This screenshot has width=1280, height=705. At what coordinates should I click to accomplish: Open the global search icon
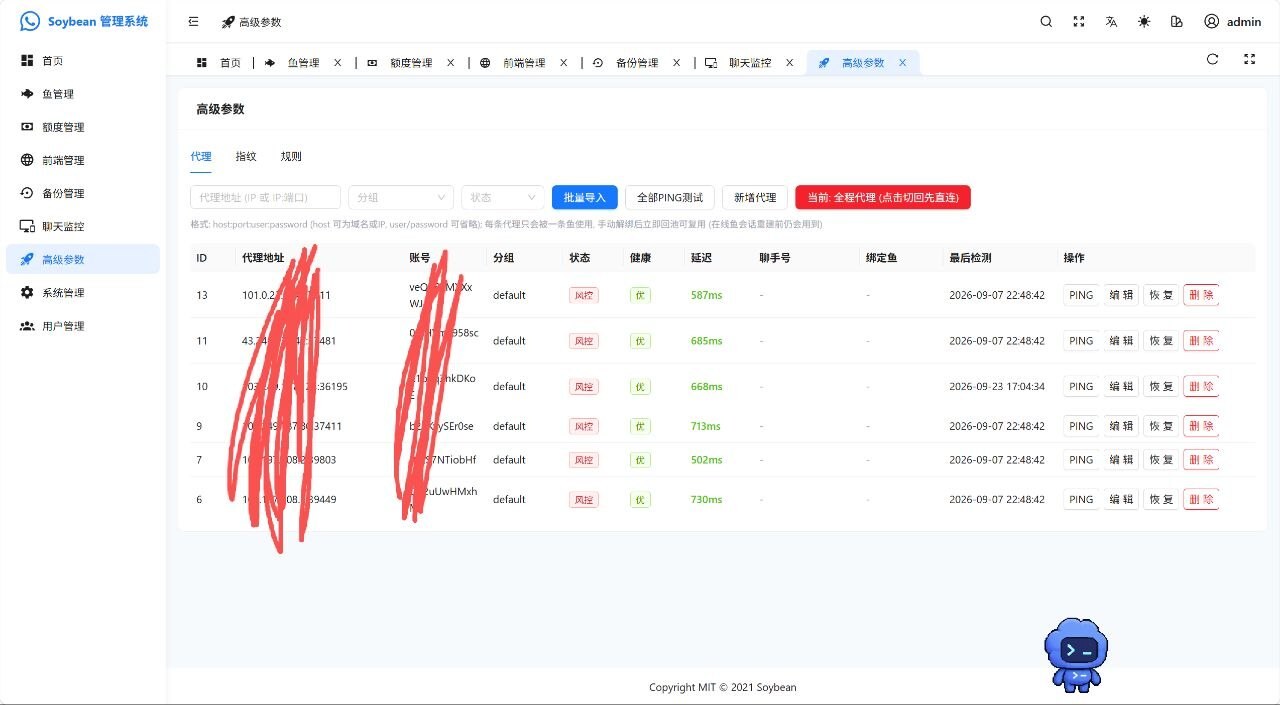coord(1046,21)
